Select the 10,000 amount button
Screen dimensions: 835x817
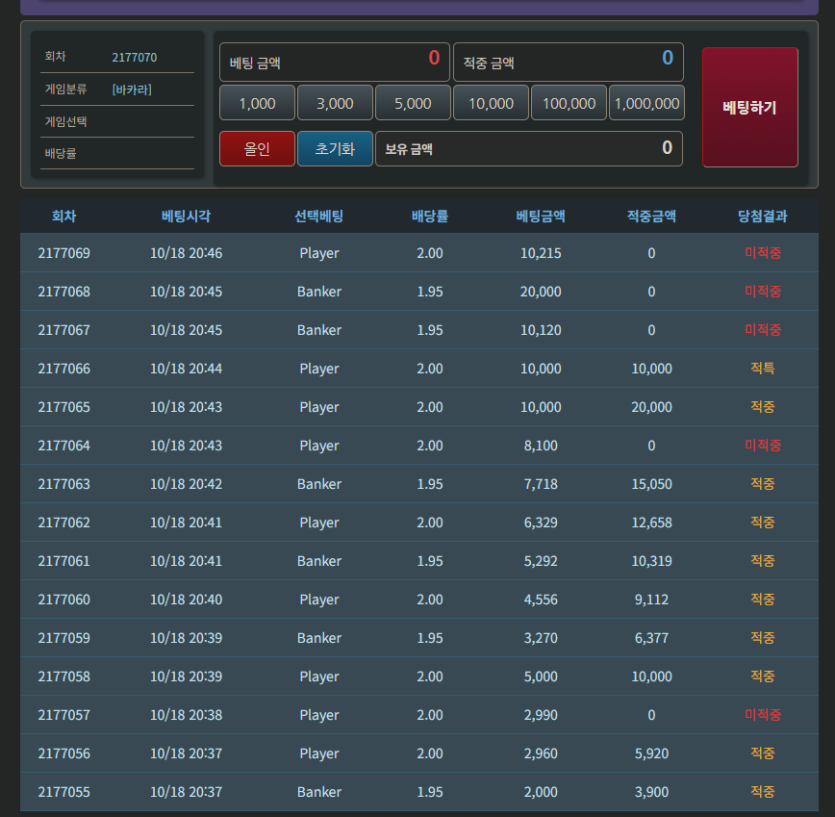click(490, 103)
